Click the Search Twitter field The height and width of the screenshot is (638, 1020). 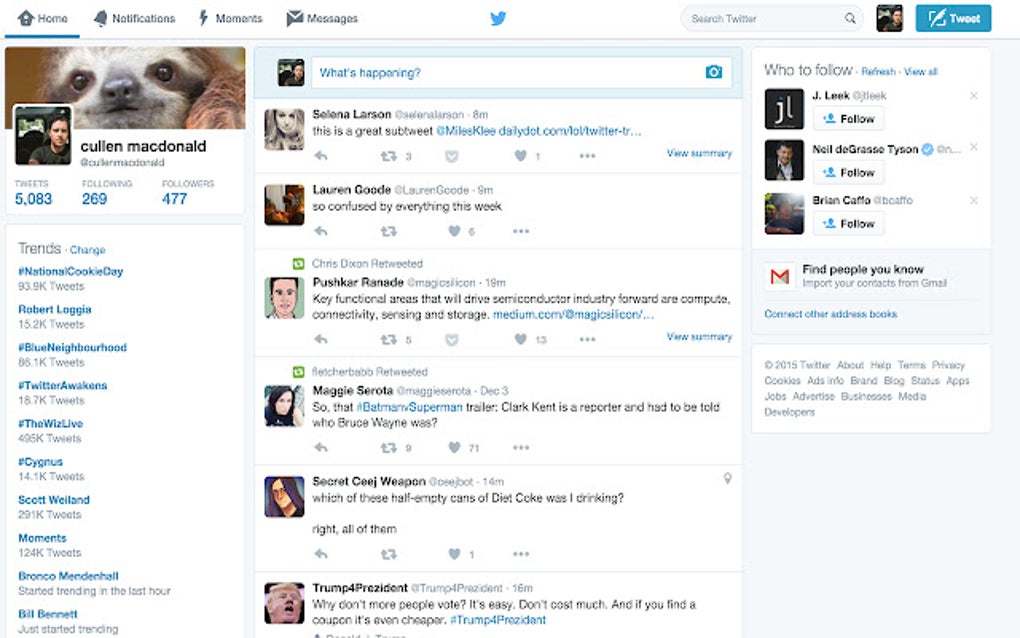coord(772,18)
